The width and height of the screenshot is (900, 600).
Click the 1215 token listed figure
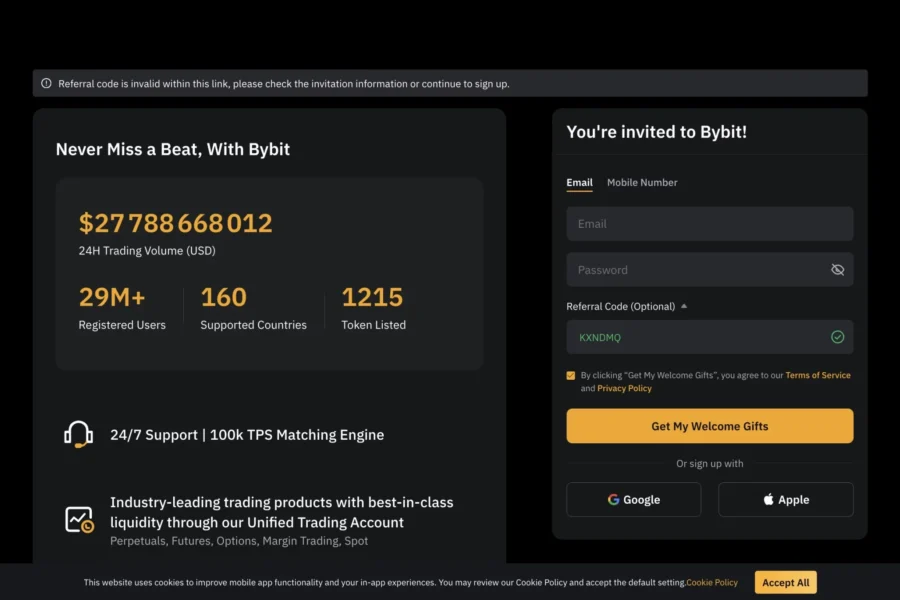tap(372, 297)
